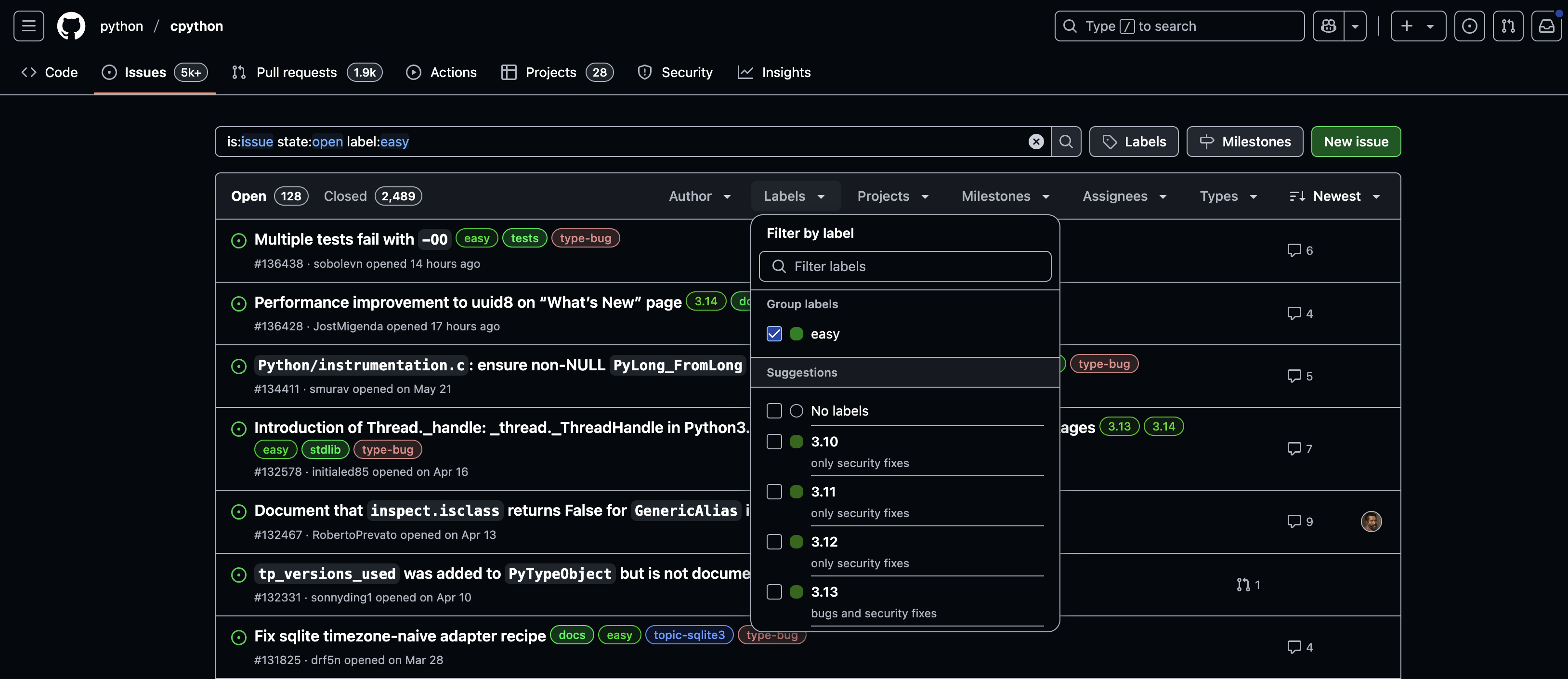Click the 3.12 label color dot
Screen dimensions: 1568x679
796,542
